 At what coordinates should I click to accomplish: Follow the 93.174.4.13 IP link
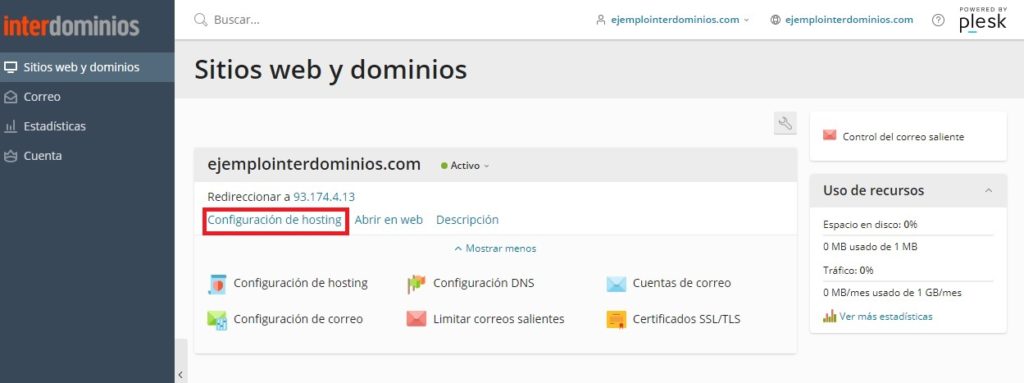pyautogui.click(x=324, y=197)
